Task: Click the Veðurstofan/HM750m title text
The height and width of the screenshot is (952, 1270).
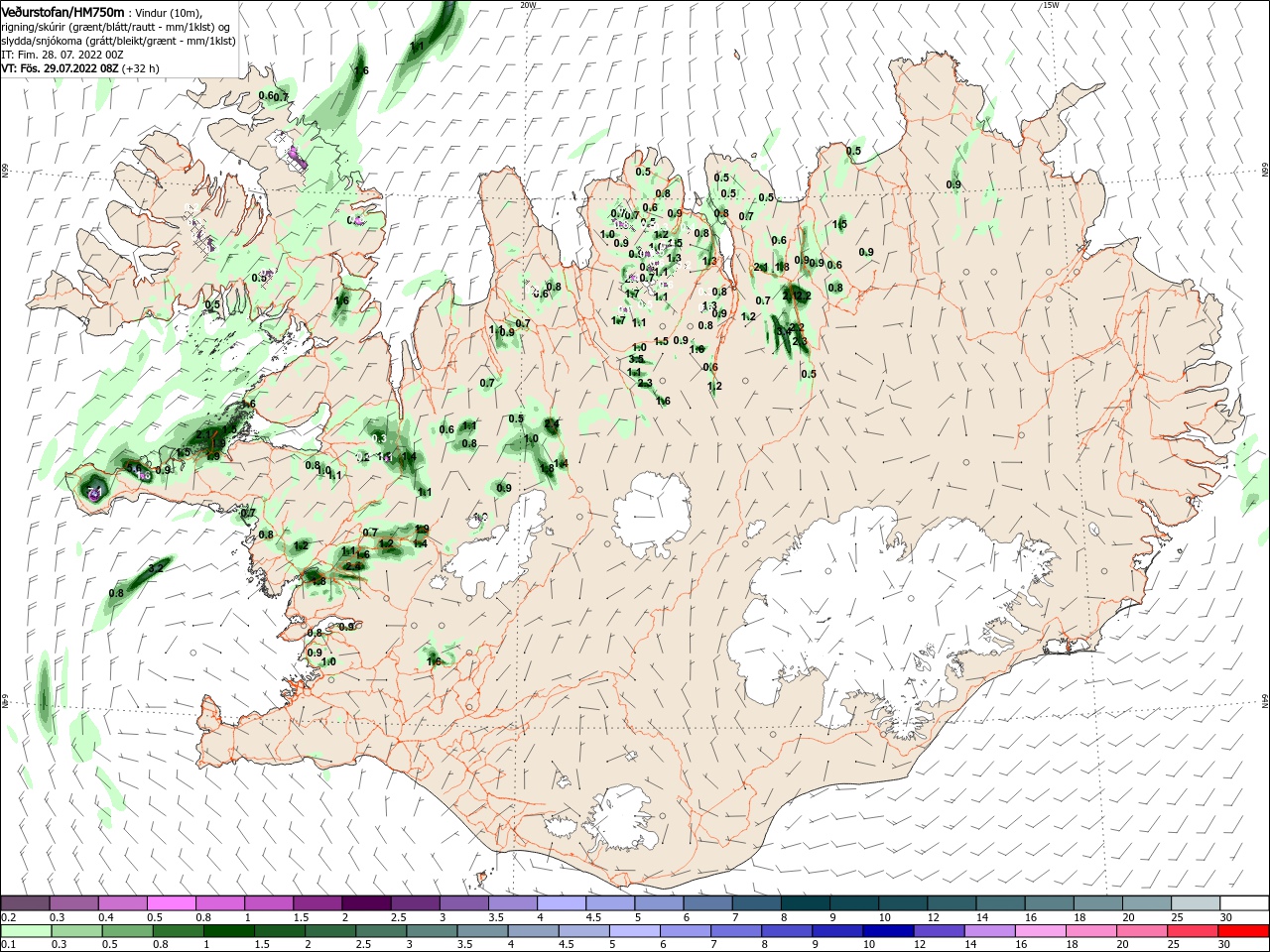Action: (x=63, y=11)
